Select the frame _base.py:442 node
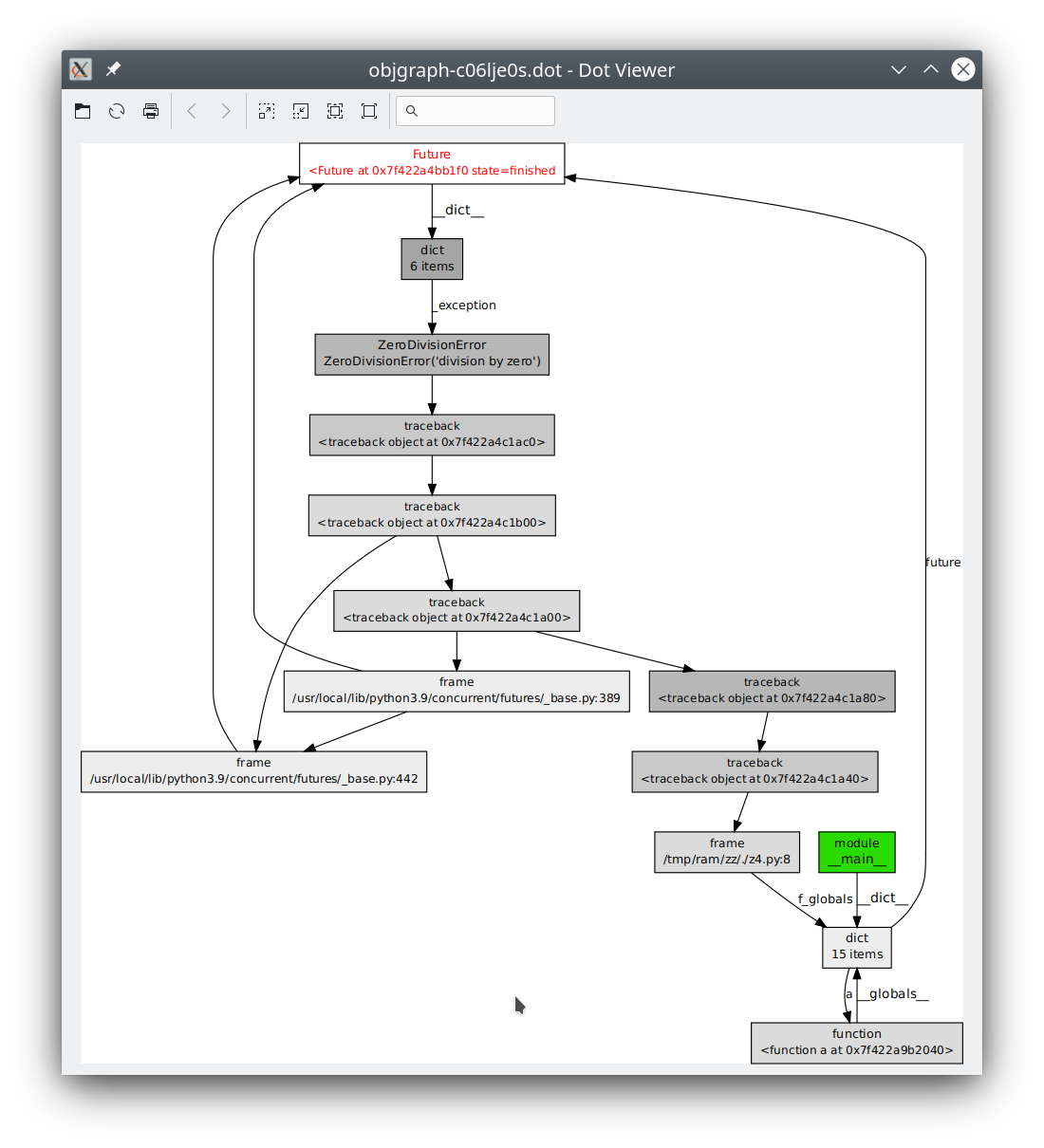 (x=253, y=771)
